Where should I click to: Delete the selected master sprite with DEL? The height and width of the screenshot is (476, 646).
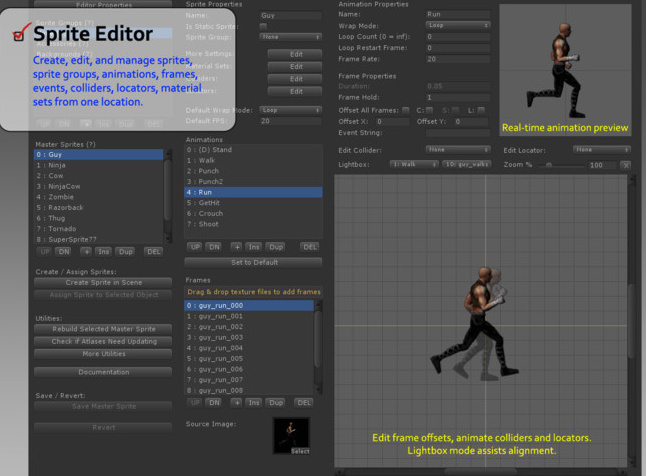153,251
